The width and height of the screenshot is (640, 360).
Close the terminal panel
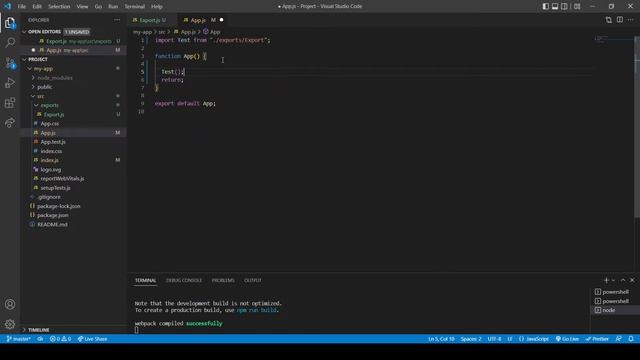tap(632, 280)
